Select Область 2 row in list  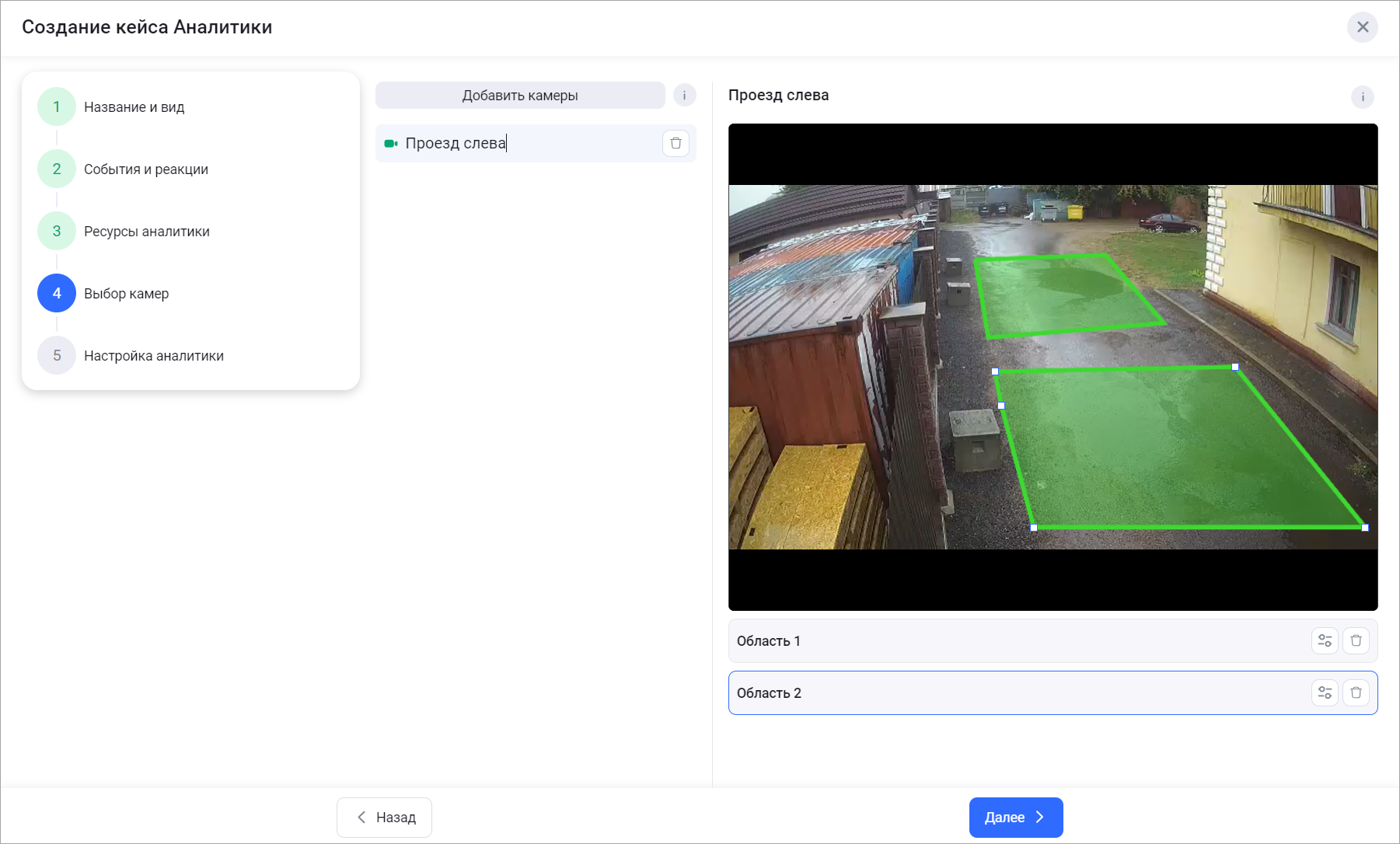[x=1011, y=693]
